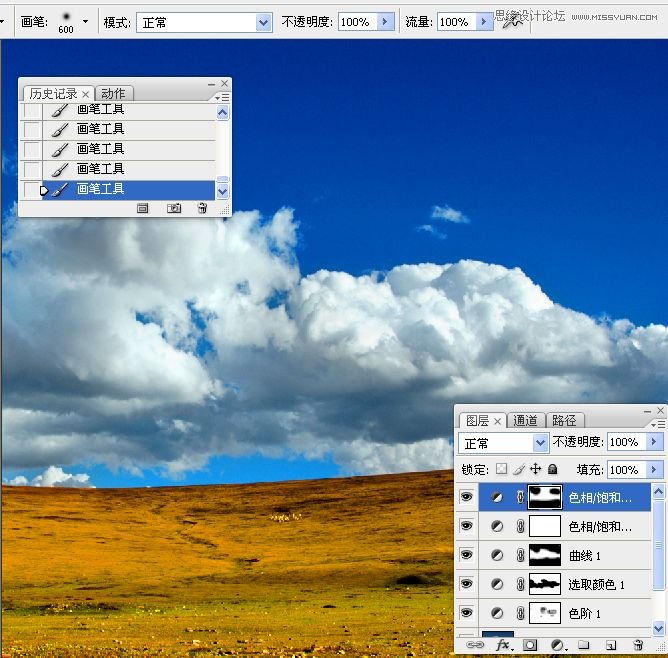The height and width of the screenshot is (658, 668).
Task: Unlink mask chain on selected 色相/饱和 layer
Action: pos(520,497)
